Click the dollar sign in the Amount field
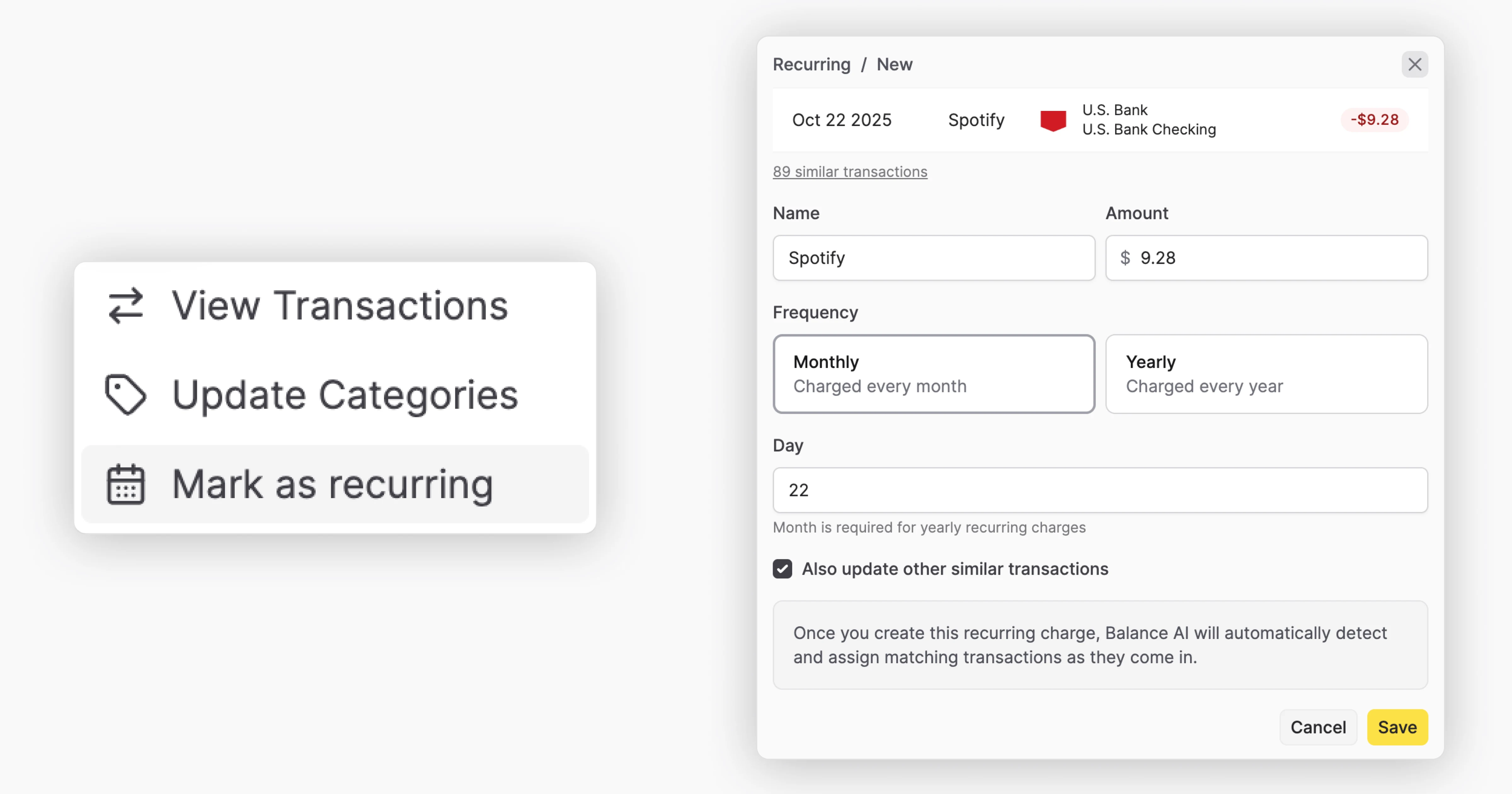Viewport: 1512px width, 794px height. [1125, 257]
